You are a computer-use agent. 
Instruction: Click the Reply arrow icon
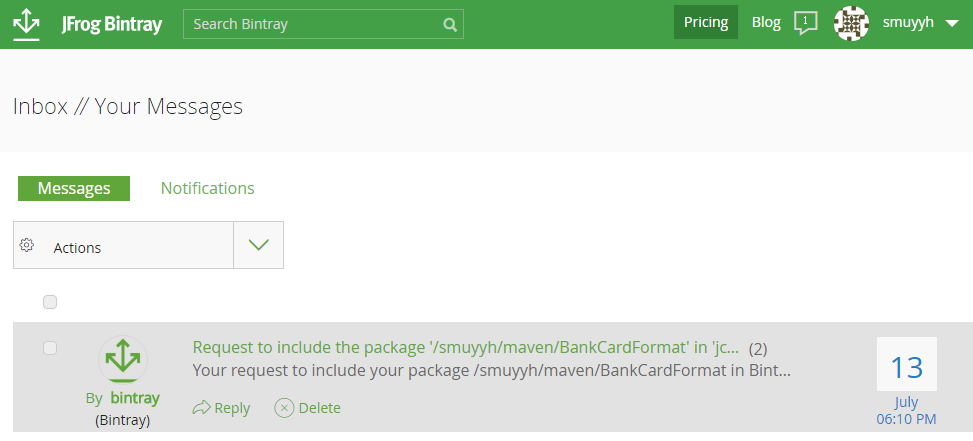(201, 408)
